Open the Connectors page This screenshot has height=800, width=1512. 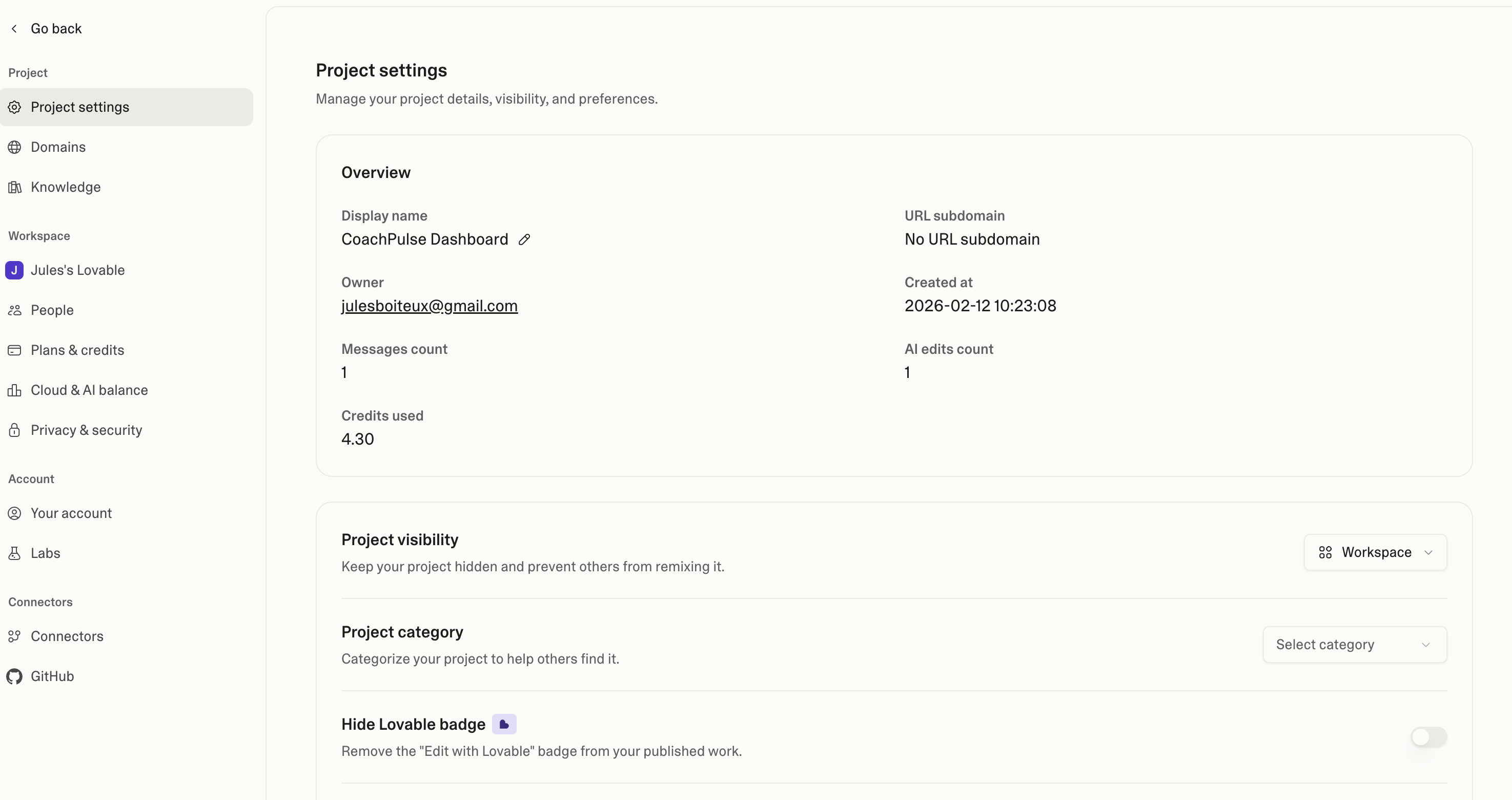tap(126, 636)
